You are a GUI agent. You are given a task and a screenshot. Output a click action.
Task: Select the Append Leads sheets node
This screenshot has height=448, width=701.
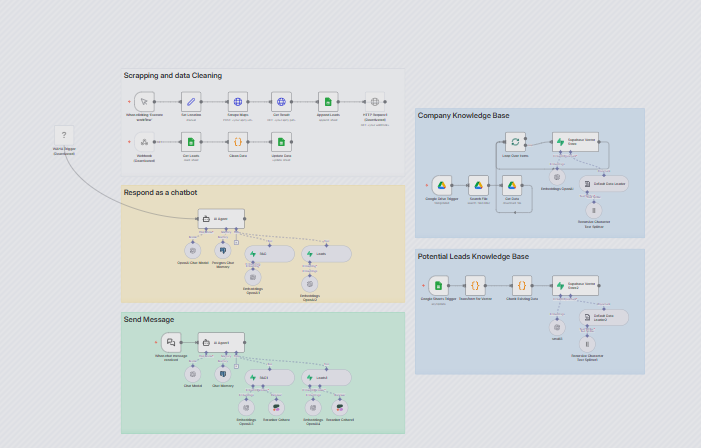pos(328,102)
